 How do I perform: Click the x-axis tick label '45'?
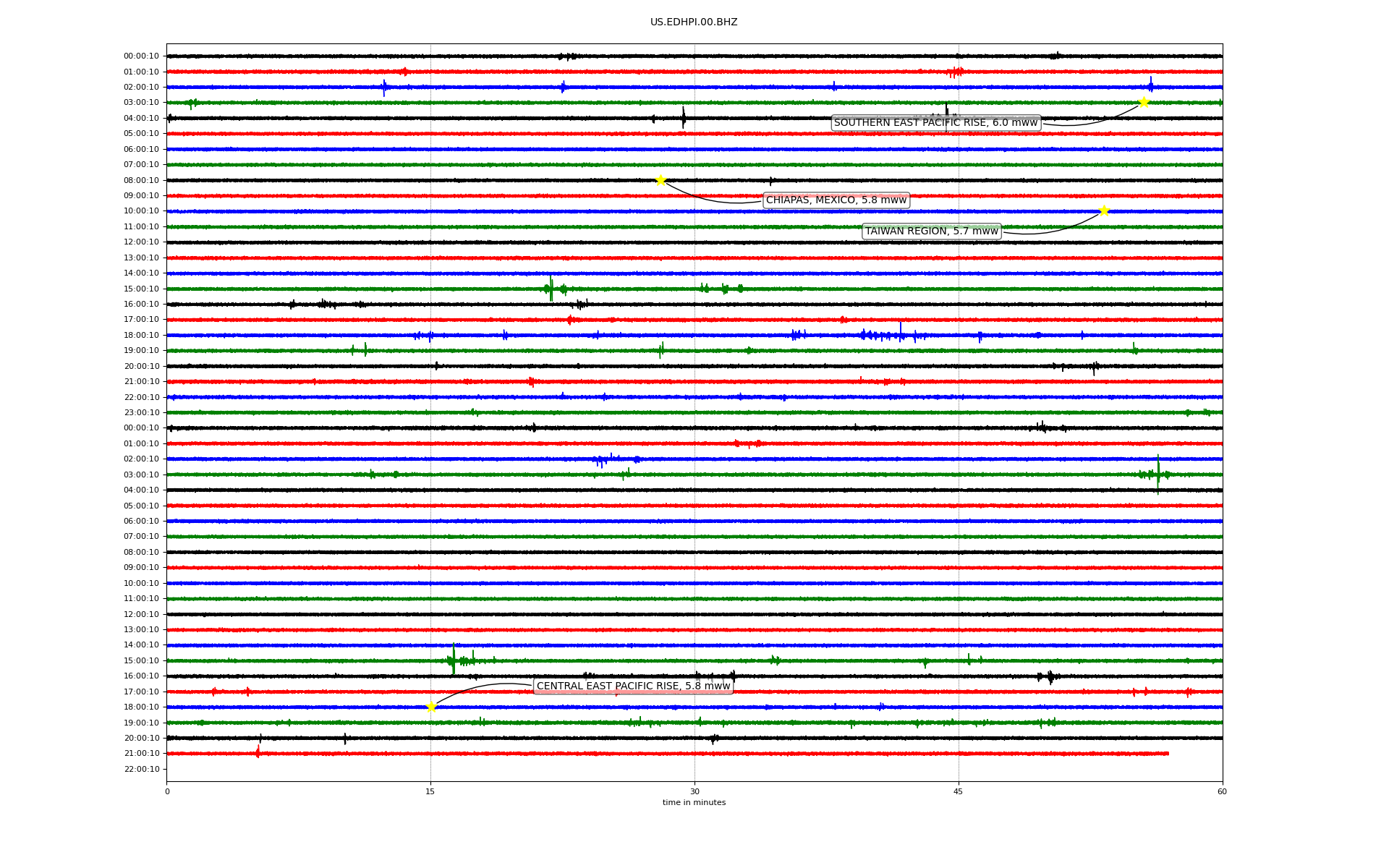pos(959,791)
